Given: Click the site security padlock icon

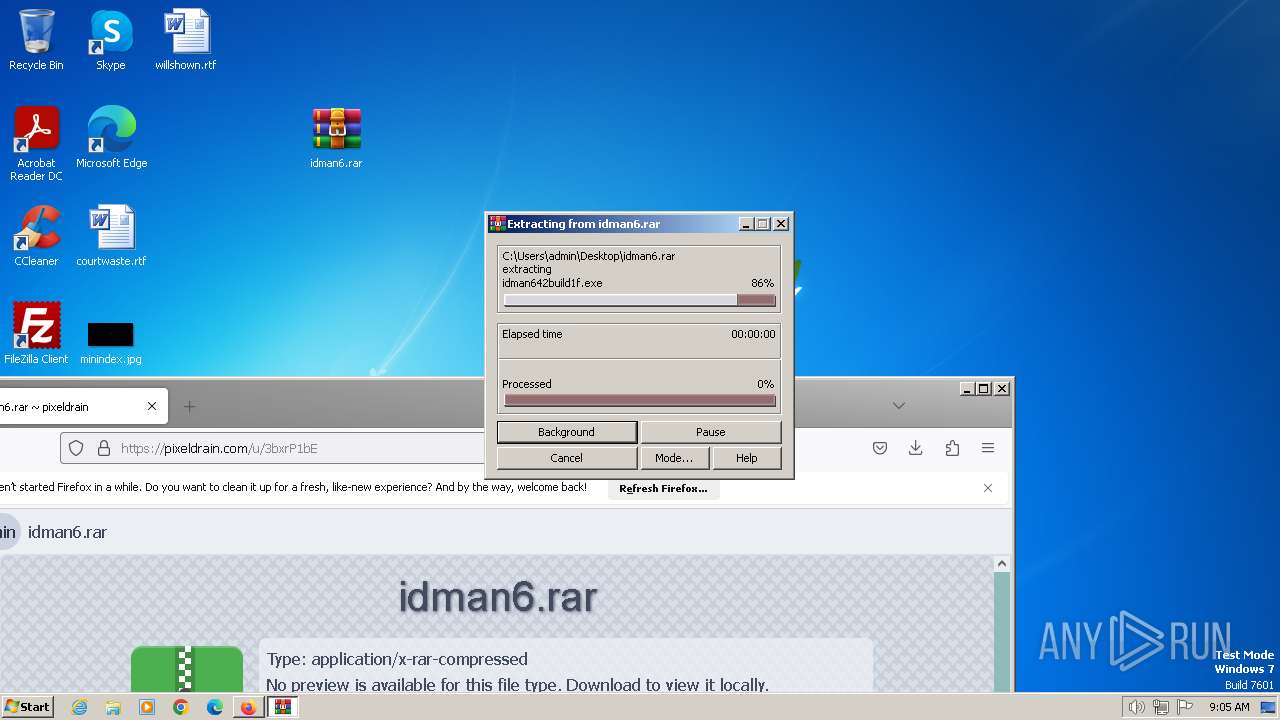Looking at the screenshot, I should (103, 448).
